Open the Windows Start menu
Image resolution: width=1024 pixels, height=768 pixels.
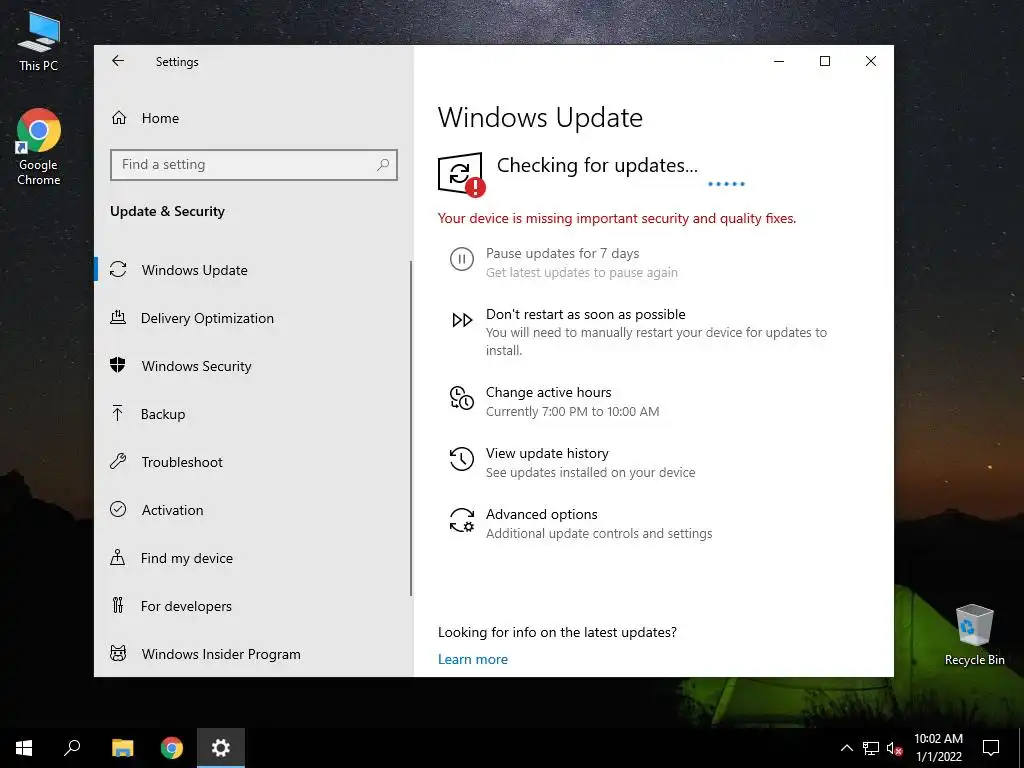24,748
